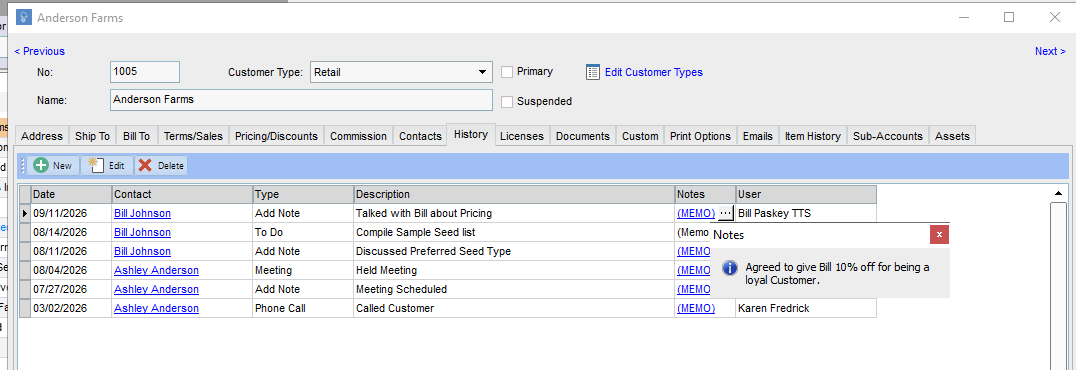Click the 'Bill Paskey TTS' user cell
This screenshot has height=370, width=1076.
[x=806, y=213]
